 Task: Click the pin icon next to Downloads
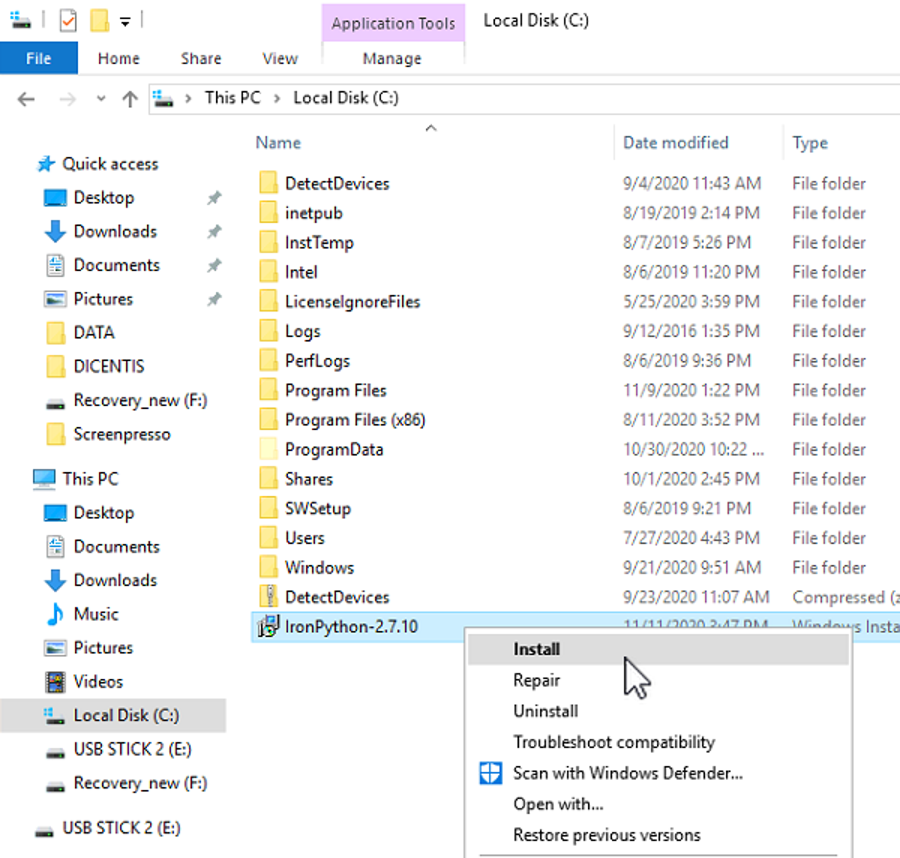click(x=214, y=232)
